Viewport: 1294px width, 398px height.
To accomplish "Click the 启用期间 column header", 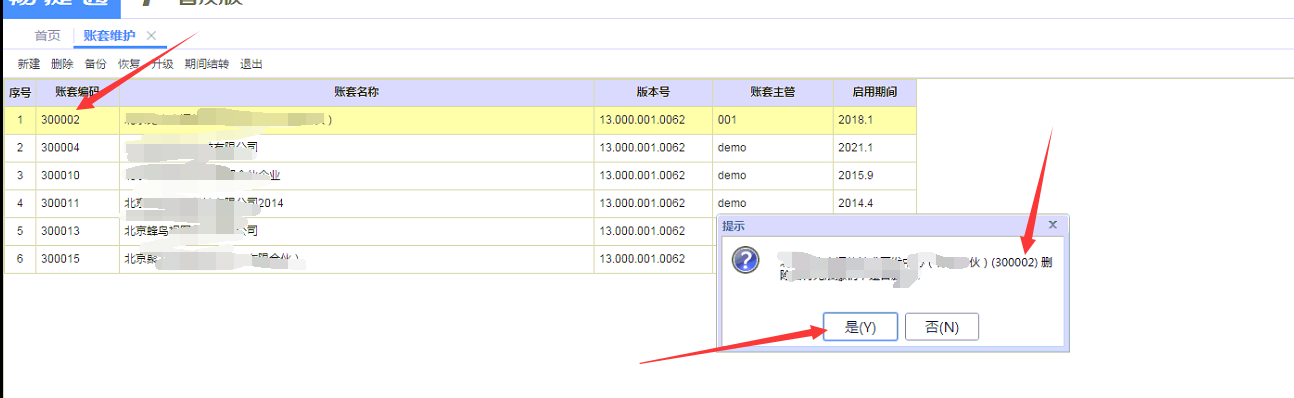I will (x=875, y=92).
